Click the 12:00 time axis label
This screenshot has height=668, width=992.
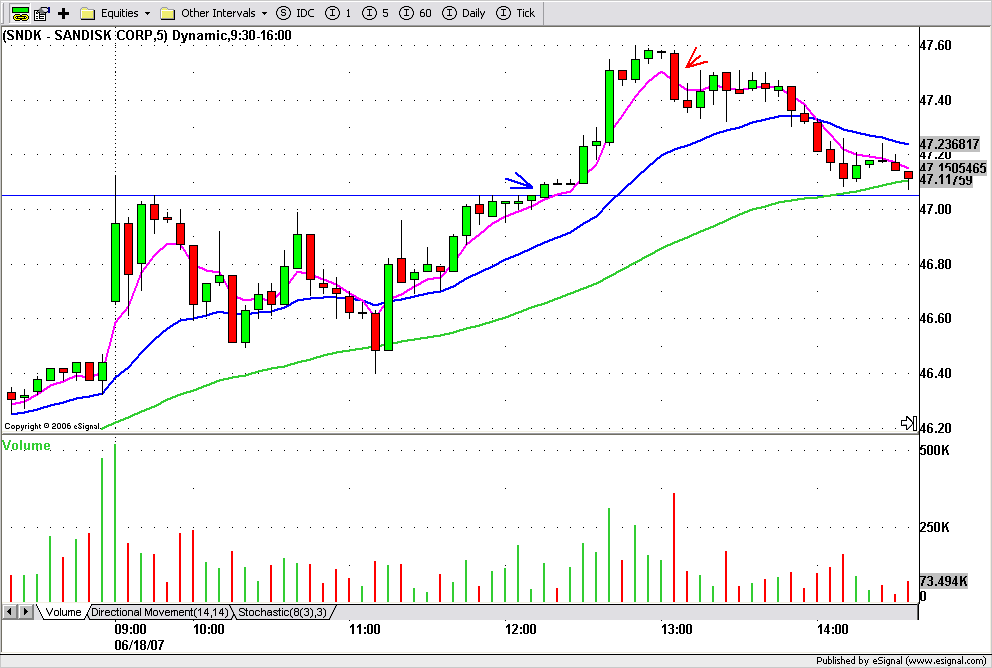pyautogui.click(x=521, y=629)
